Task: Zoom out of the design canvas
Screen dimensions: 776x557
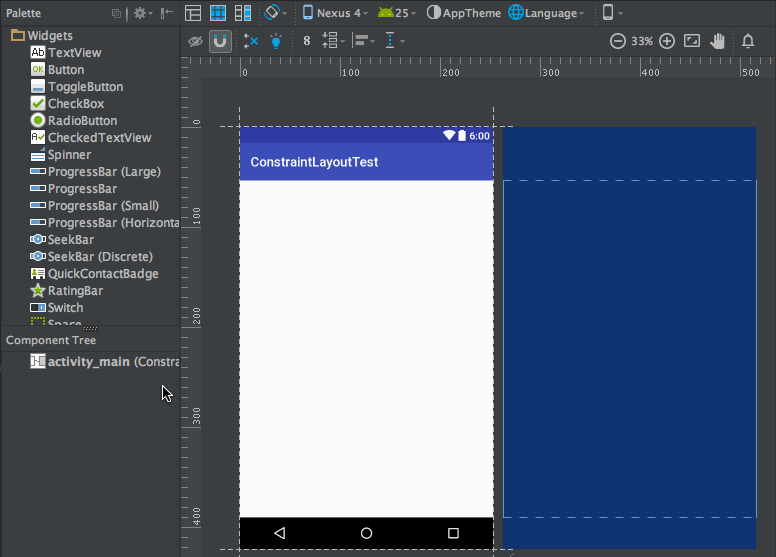Action: point(617,41)
